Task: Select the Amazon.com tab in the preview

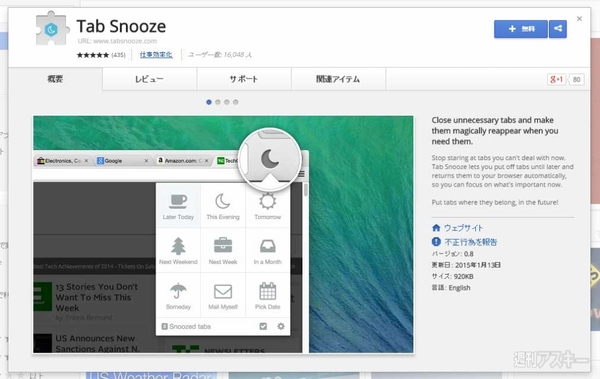Action: (183, 161)
